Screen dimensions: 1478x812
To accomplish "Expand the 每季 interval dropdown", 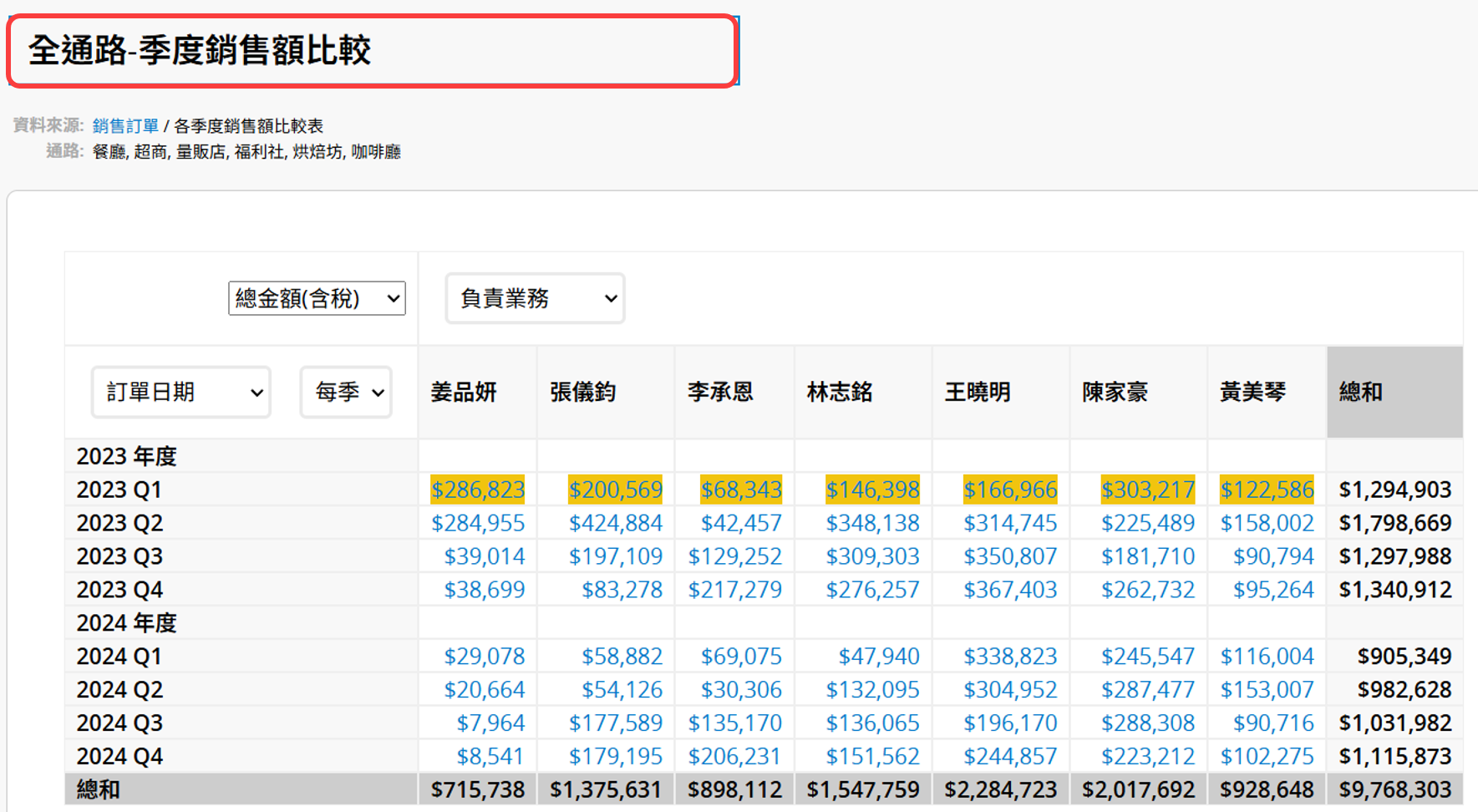I will [346, 392].
